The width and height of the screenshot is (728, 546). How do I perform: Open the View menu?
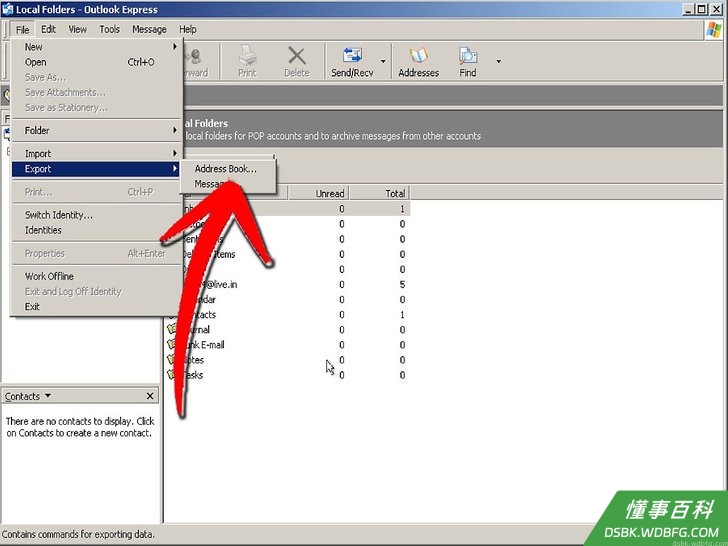coord(78,29)
